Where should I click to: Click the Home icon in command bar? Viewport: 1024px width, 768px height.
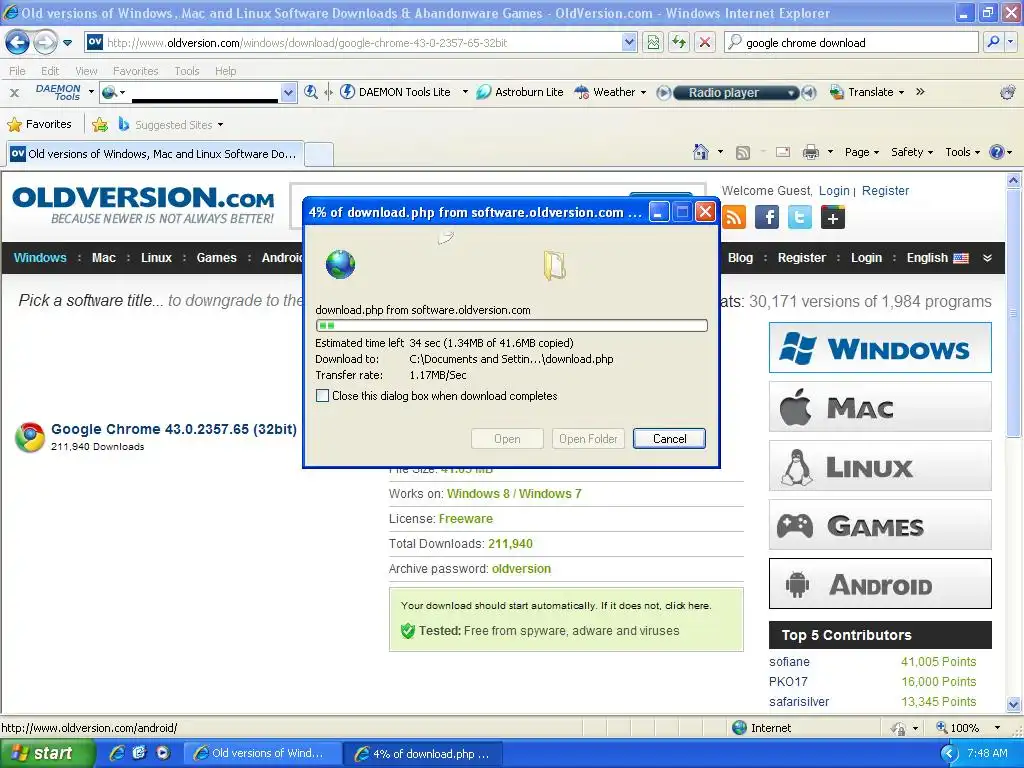tap(701, 152)
